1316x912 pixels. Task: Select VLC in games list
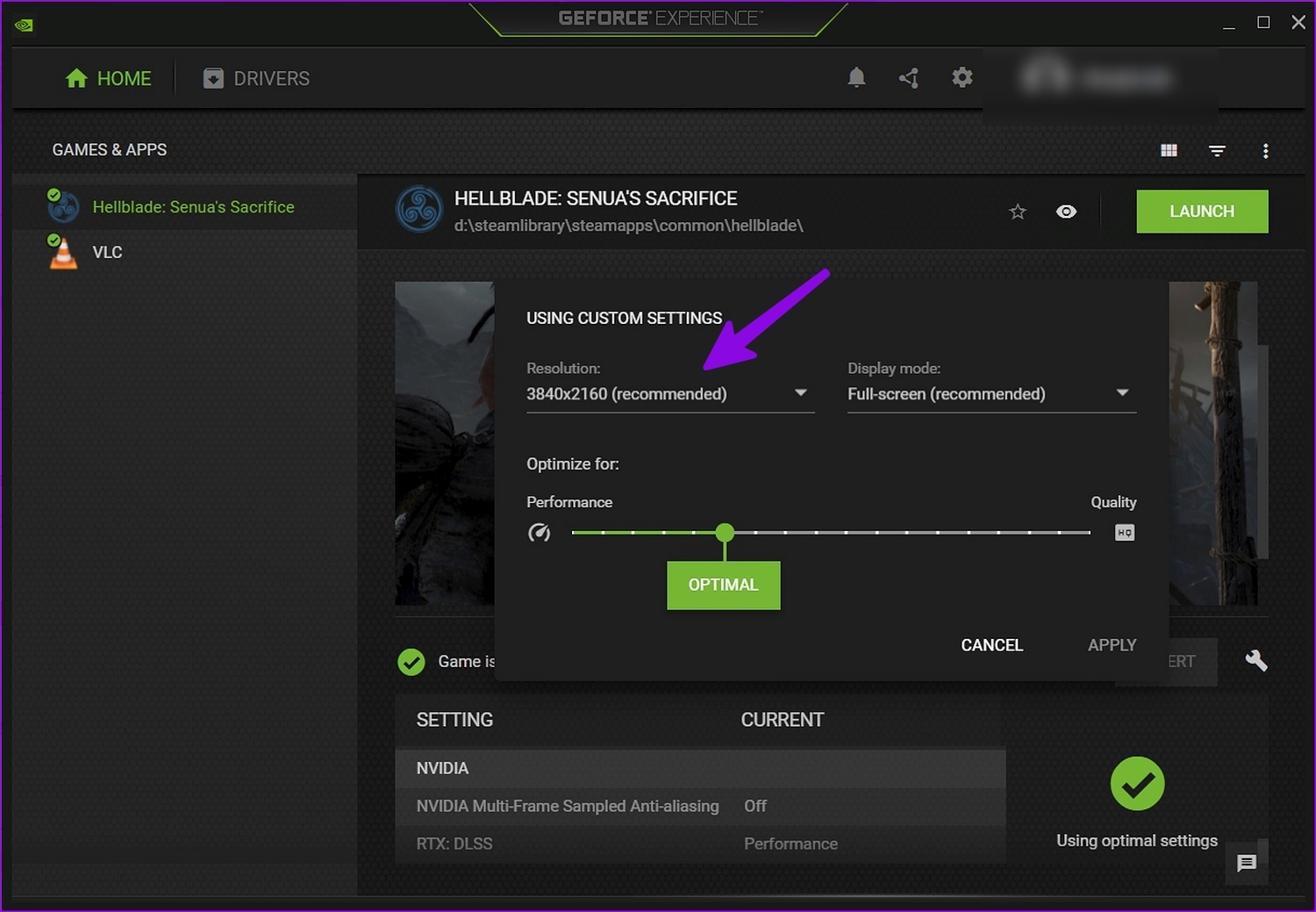[185, 253]
